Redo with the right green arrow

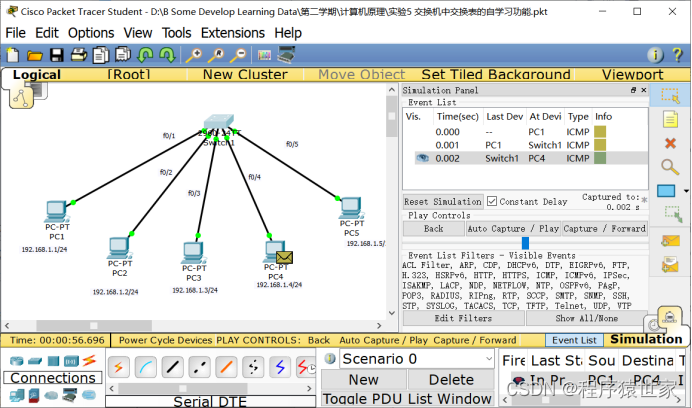pos(167,55)
